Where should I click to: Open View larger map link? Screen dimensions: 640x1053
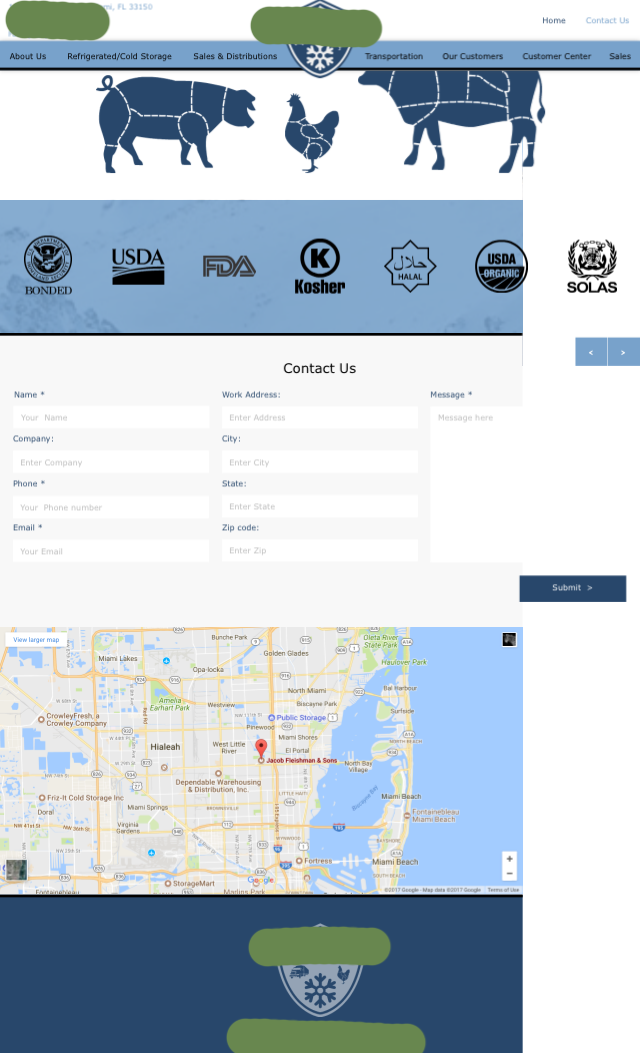click(36, 640)
